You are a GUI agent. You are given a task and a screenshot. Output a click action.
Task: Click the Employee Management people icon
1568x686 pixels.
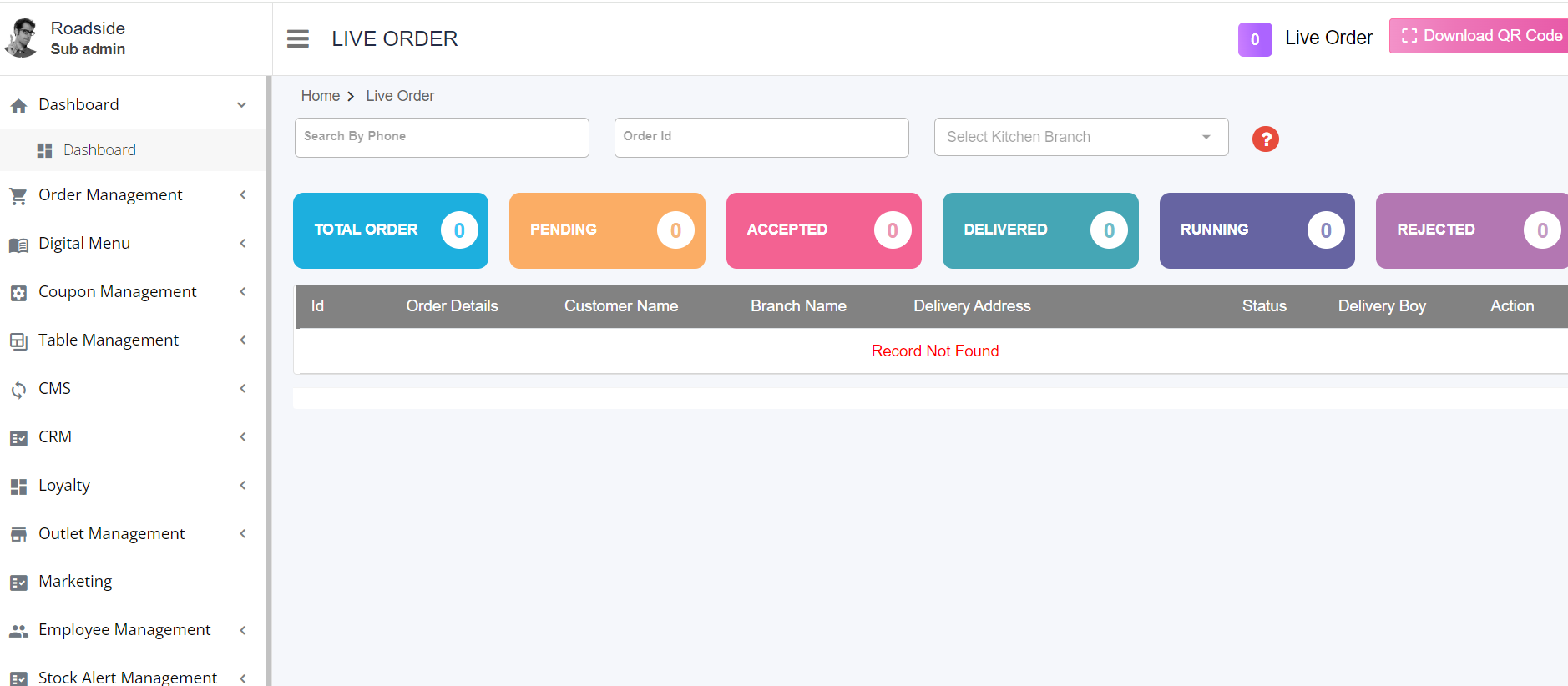point(18,631)
